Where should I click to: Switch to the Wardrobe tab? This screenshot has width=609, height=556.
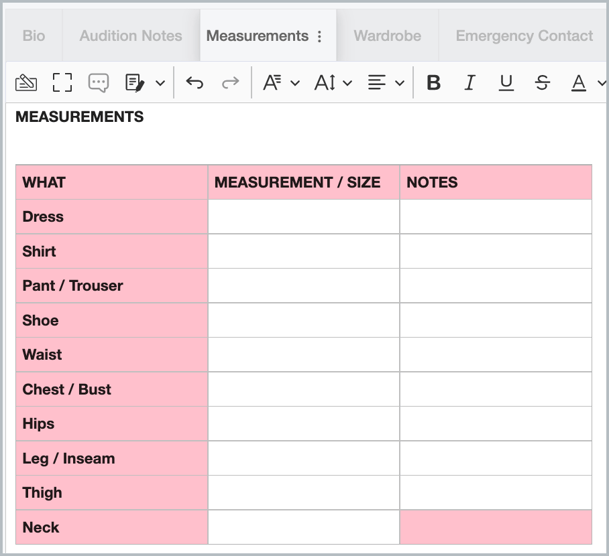tap(387, 36)
